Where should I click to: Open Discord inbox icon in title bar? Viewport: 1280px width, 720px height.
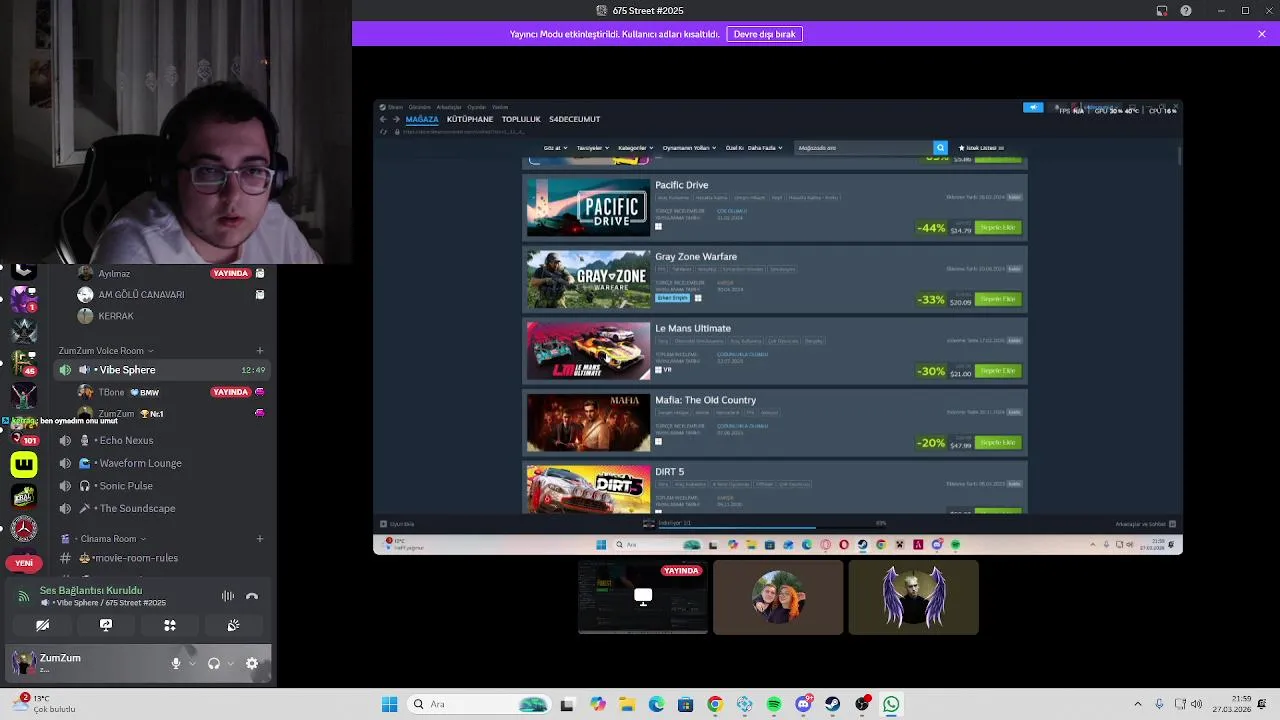1162,11
